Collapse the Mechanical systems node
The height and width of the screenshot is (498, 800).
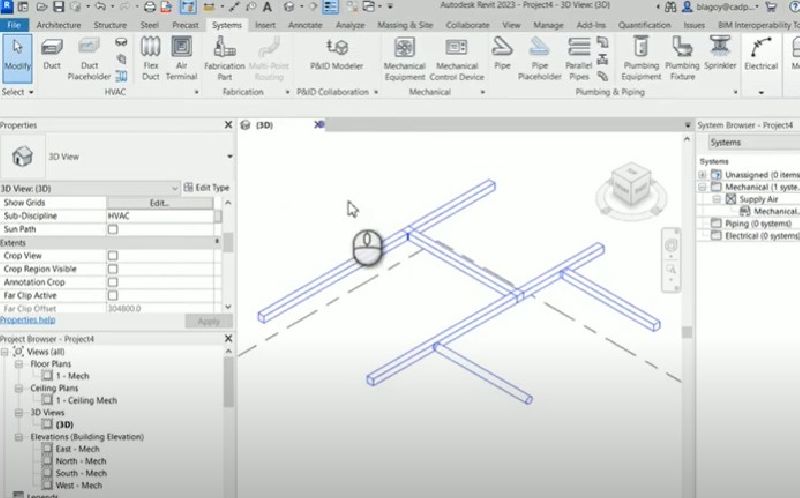tap(702, 187)
